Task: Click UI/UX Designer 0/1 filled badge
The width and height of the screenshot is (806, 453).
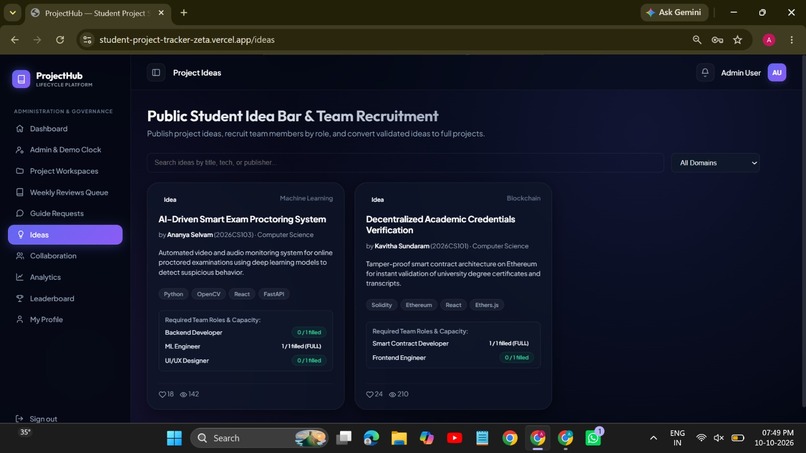Action: (309, 360)
